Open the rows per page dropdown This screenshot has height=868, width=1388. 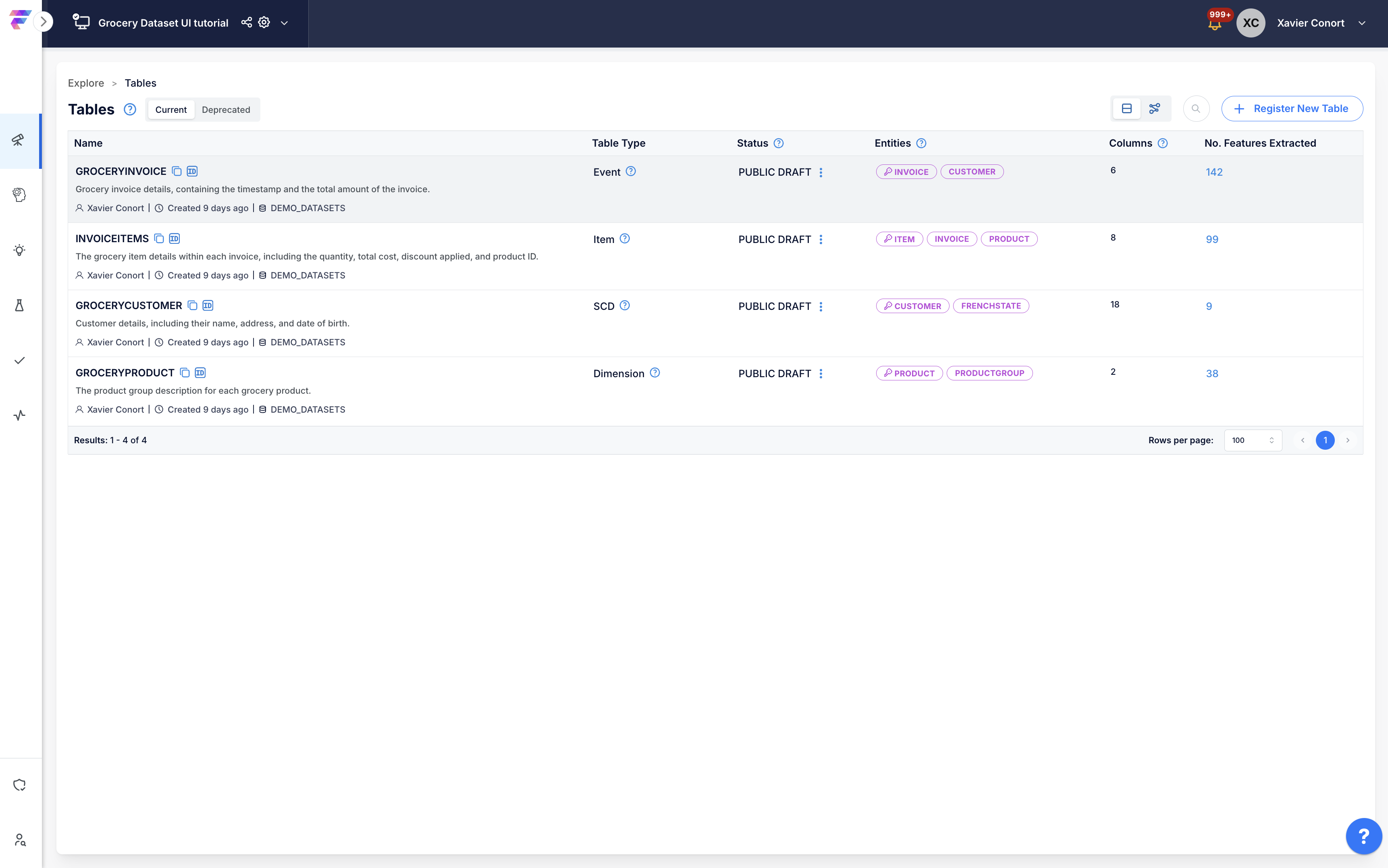1253,440
